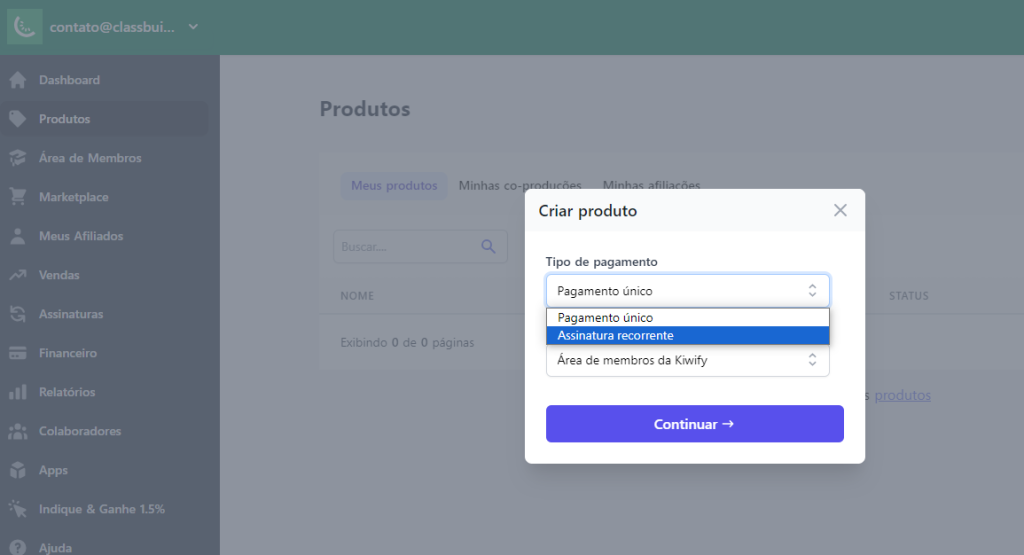
Task: Open the produtos link
Action: pos(902,395)
